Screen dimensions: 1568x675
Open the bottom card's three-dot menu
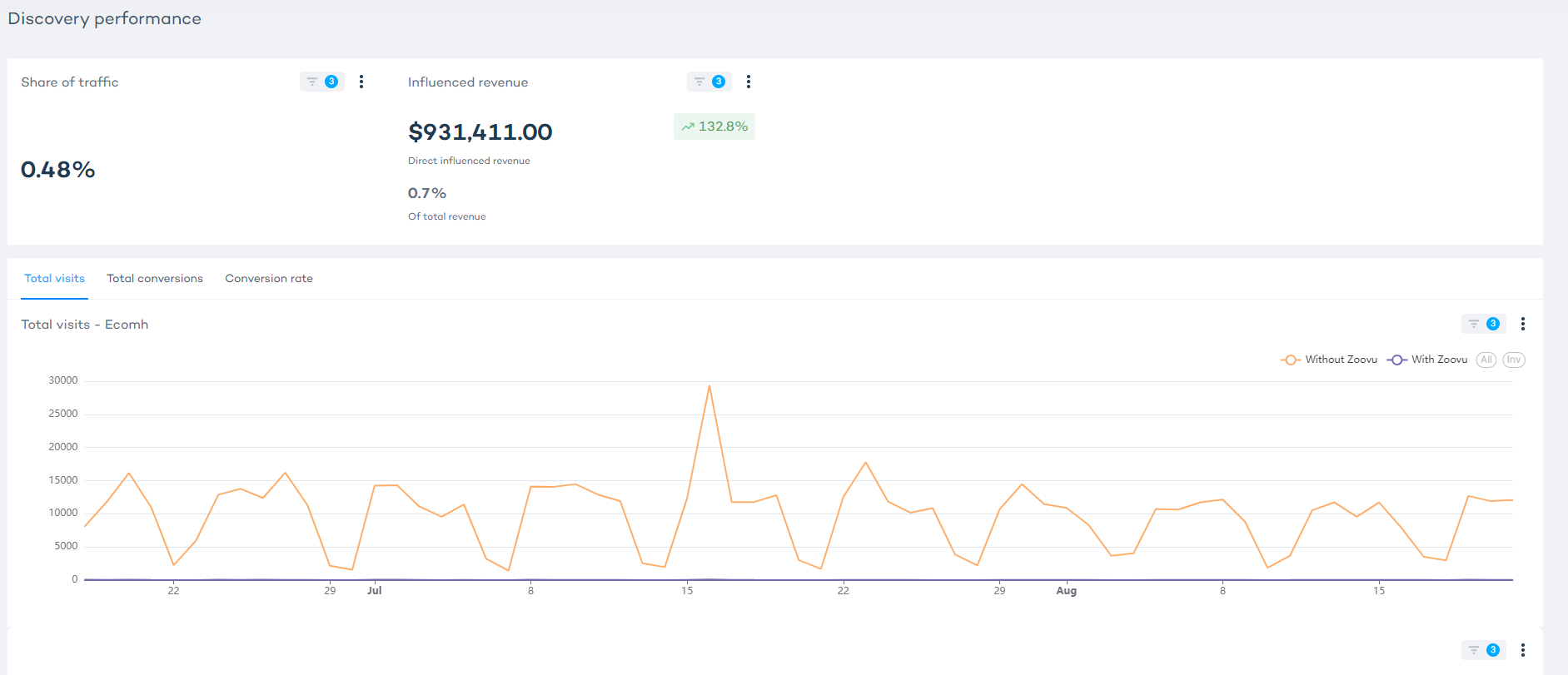pos(1523,650)
